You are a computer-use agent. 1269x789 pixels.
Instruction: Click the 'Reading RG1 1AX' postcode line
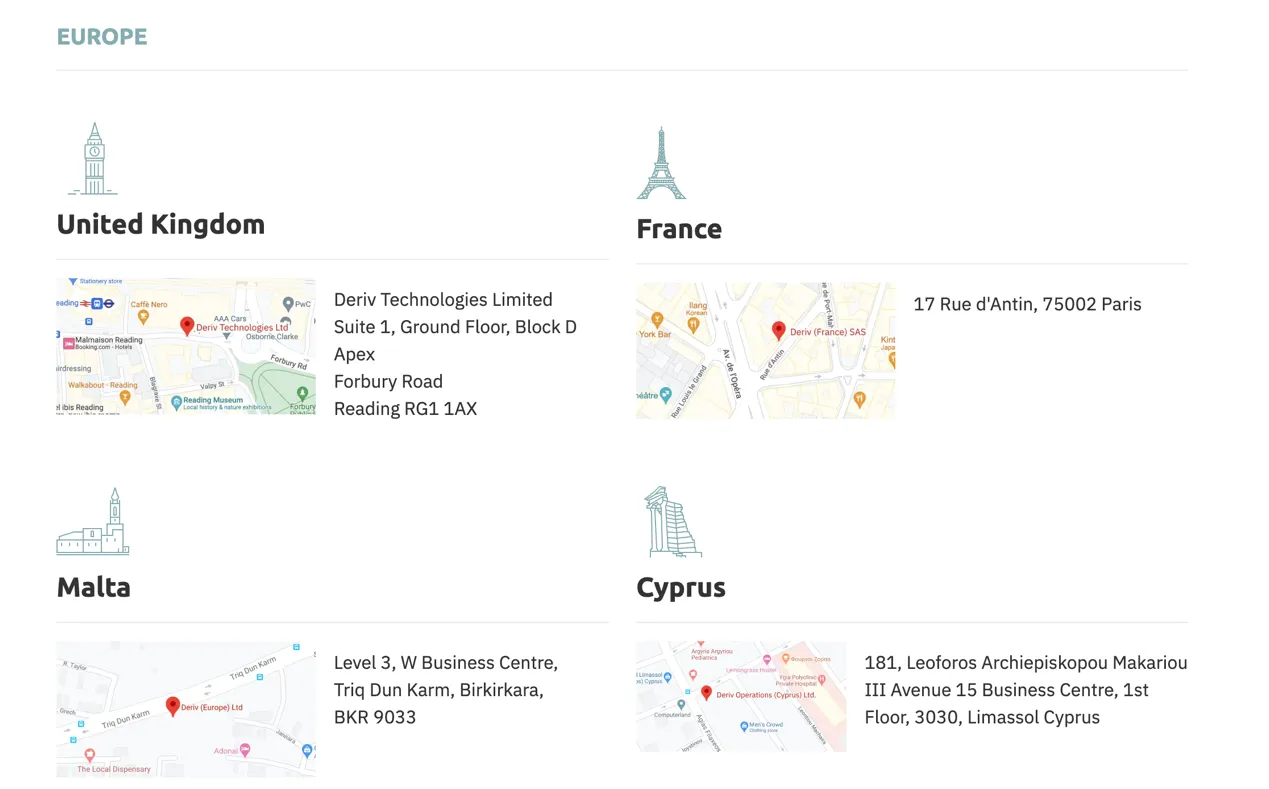coord(405,408)
